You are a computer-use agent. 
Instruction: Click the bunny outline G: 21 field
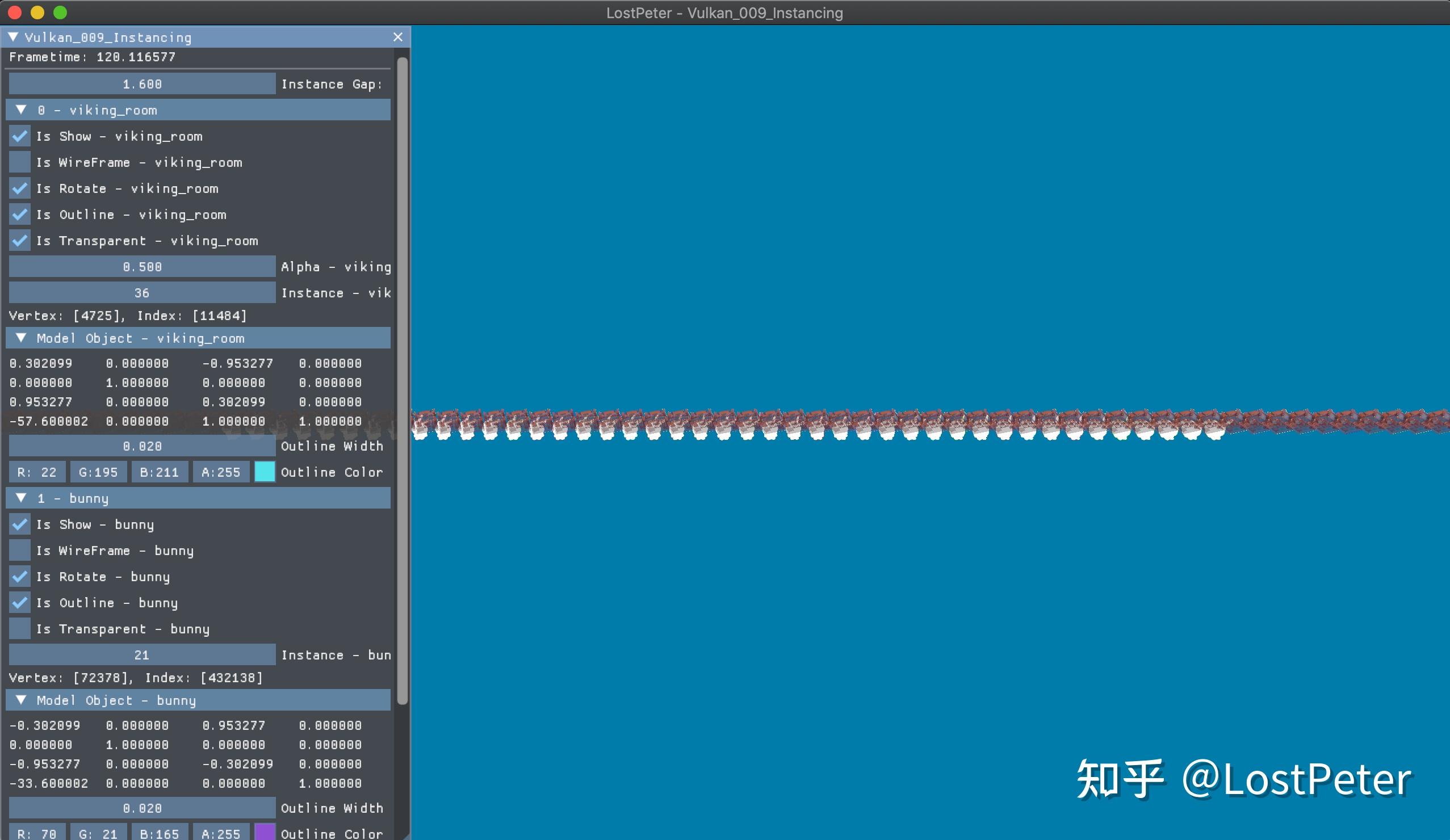[x=98, y=832]
